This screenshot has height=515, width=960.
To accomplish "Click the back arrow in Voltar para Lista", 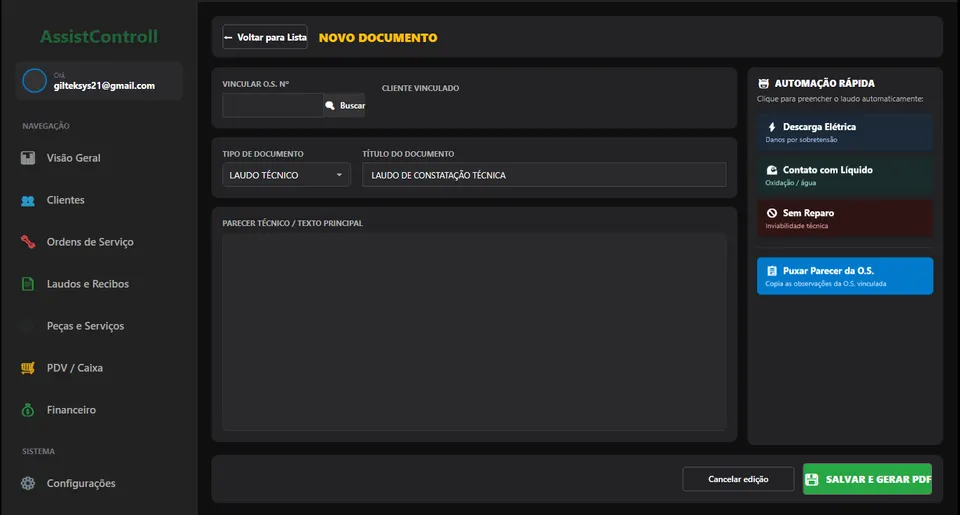I will coord(228,37).
